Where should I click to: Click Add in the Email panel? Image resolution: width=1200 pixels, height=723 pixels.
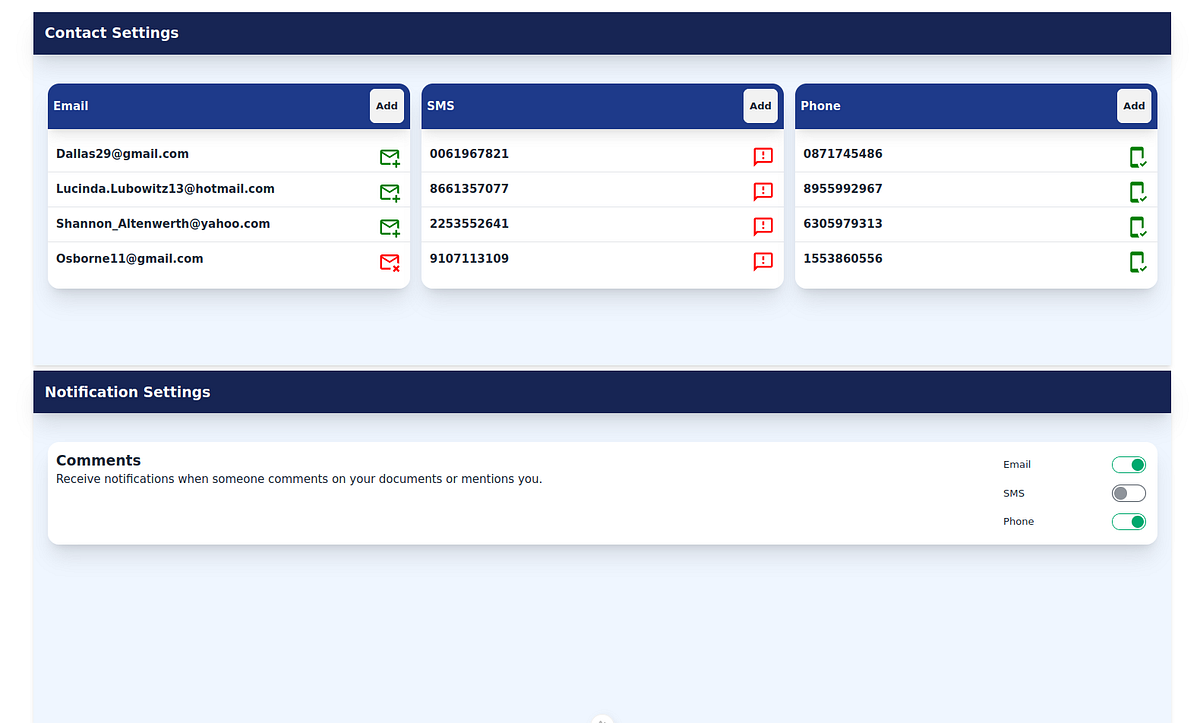(387, 105)
